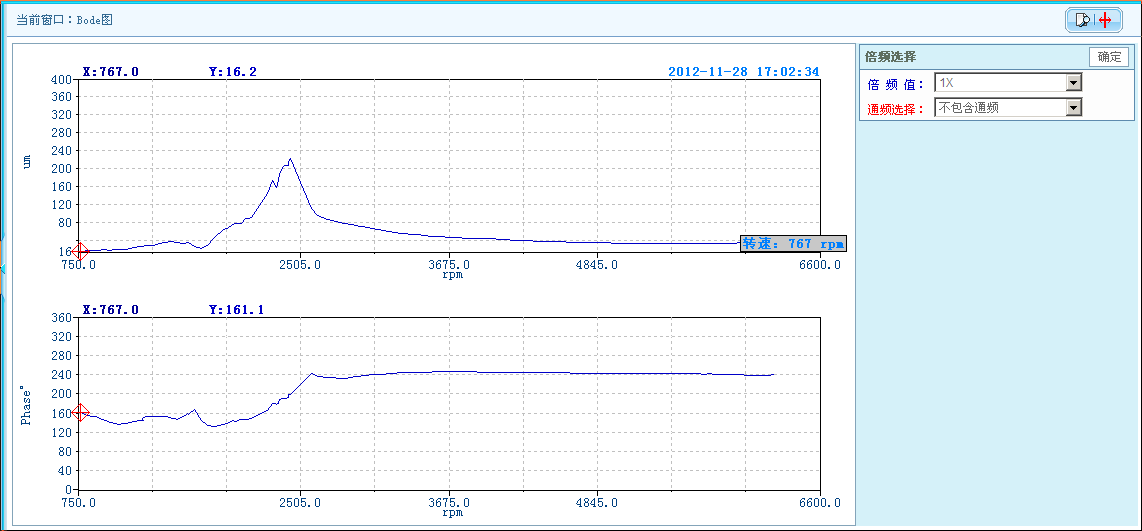Click the 倍频选择 panel header
1142x531 pixels.
click(x=891, y=57)
